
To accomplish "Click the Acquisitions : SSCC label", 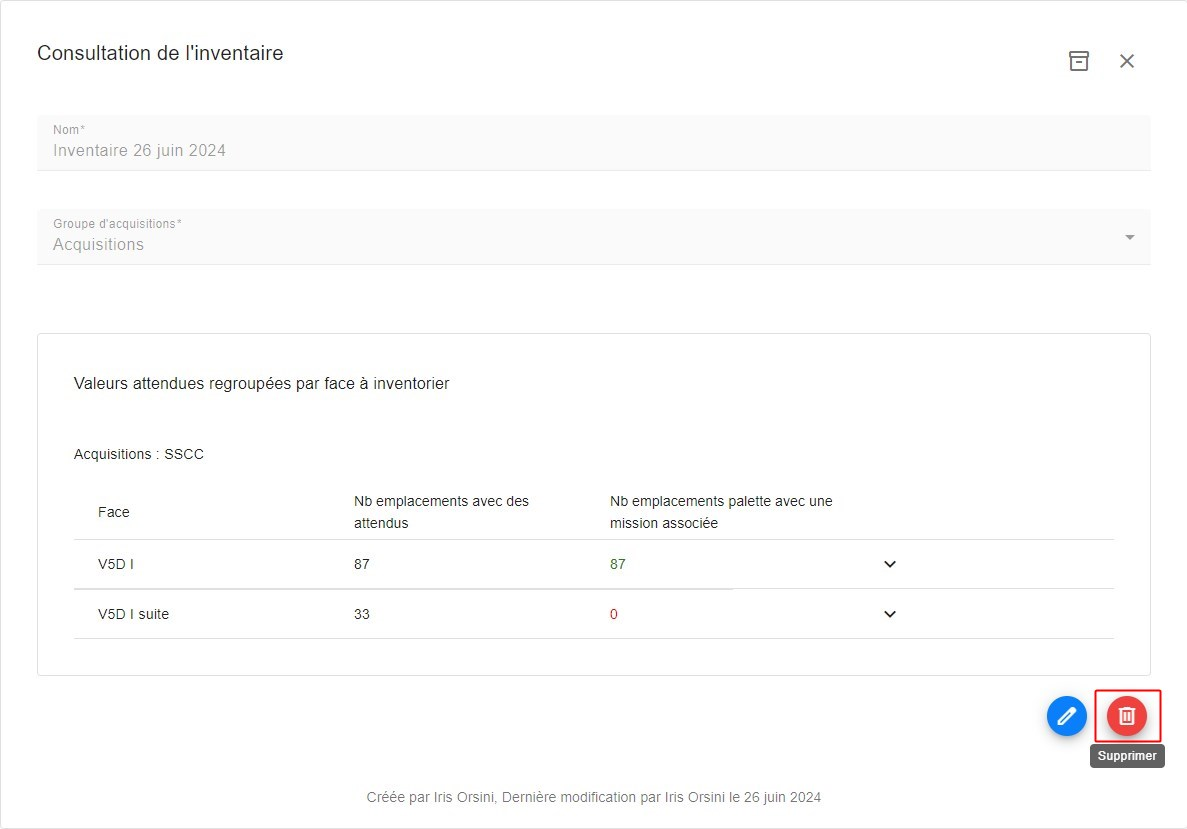I will [x=139, y=454].
